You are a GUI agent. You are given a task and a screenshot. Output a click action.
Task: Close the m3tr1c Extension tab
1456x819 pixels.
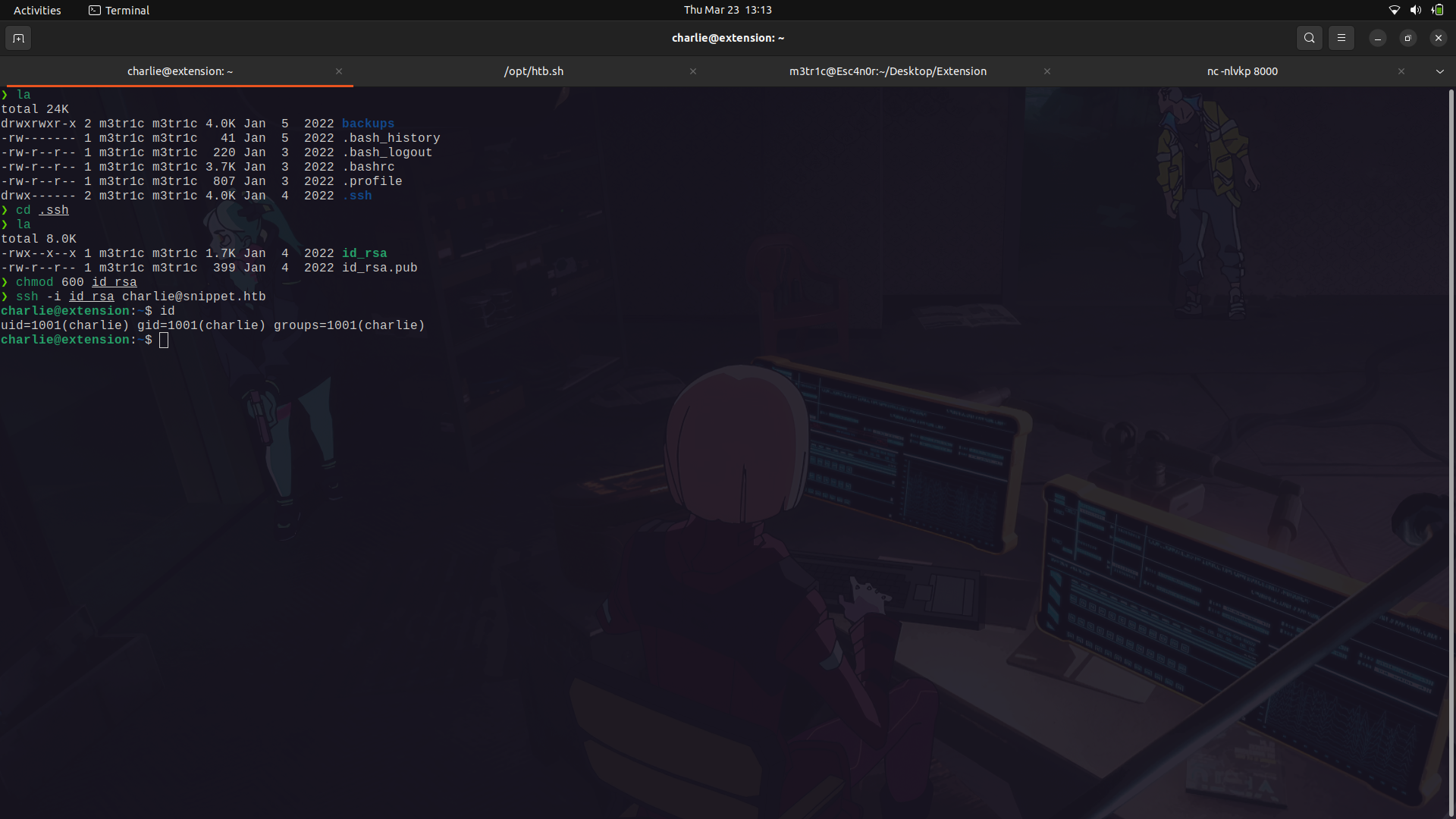point(1046,71)
